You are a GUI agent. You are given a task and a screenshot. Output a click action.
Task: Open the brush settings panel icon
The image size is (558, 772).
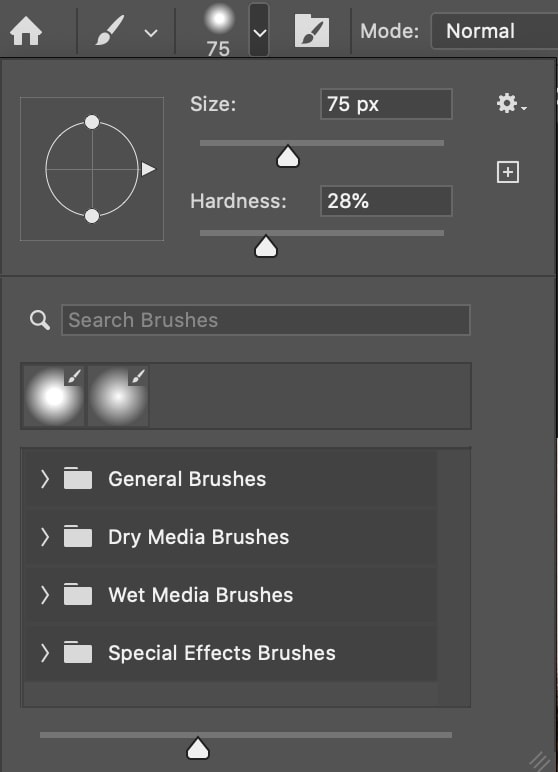click(x=312, y=31)
